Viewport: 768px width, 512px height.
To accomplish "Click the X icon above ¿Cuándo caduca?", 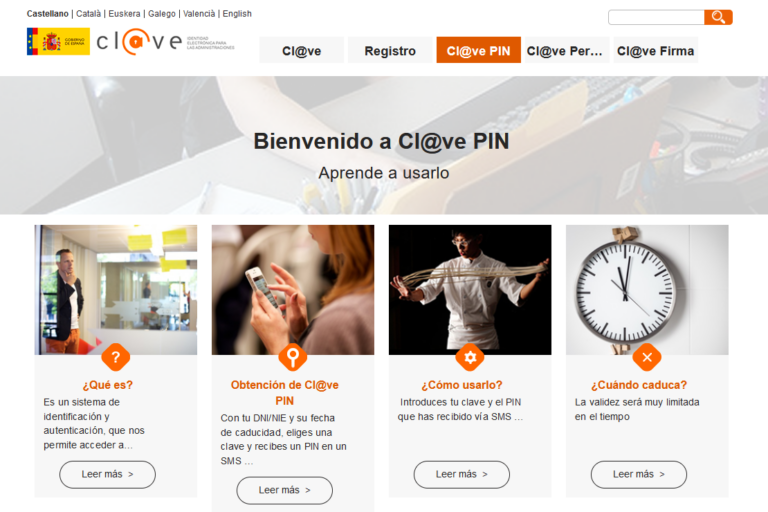I will coord(647,357).
